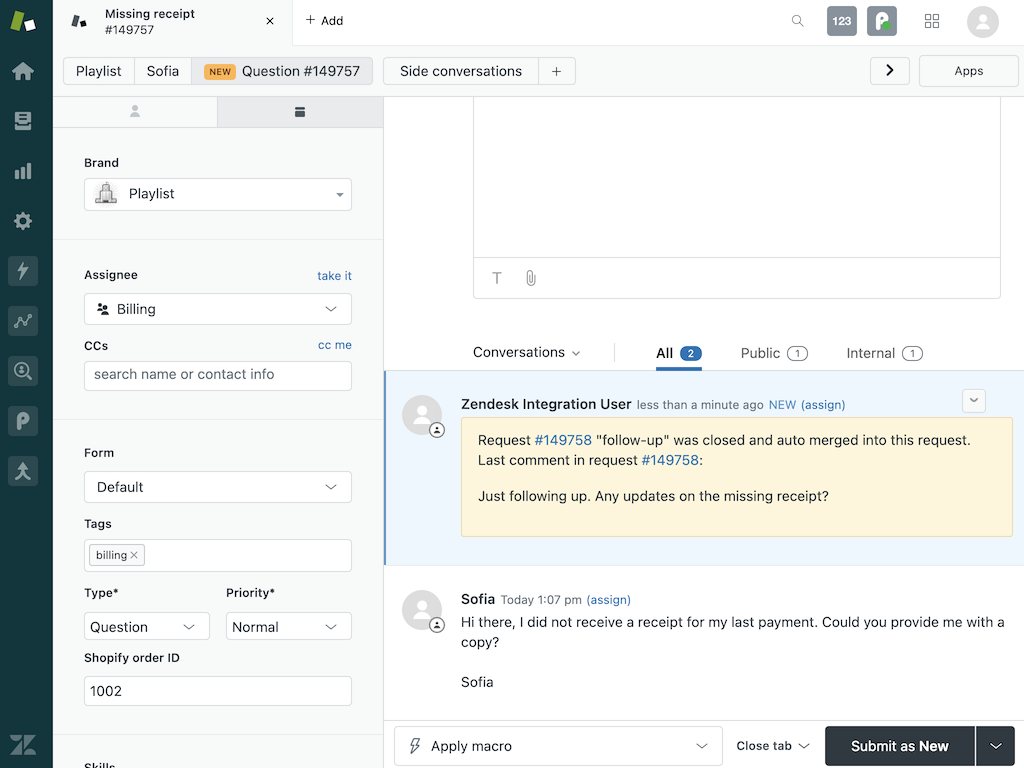
Task: Open the products grid icon
Action: [932, 21]
